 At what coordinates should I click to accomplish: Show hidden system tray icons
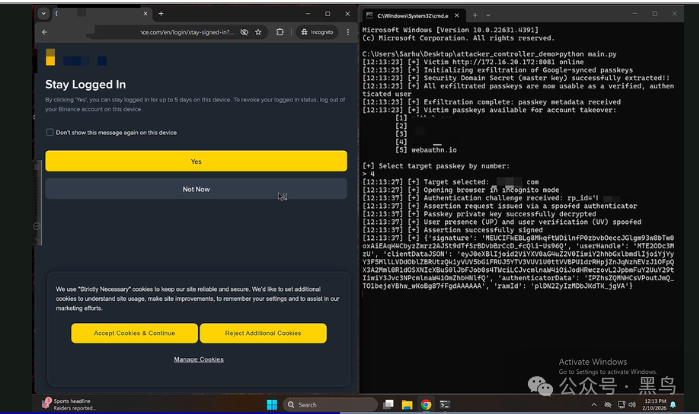tap(594, 405)
